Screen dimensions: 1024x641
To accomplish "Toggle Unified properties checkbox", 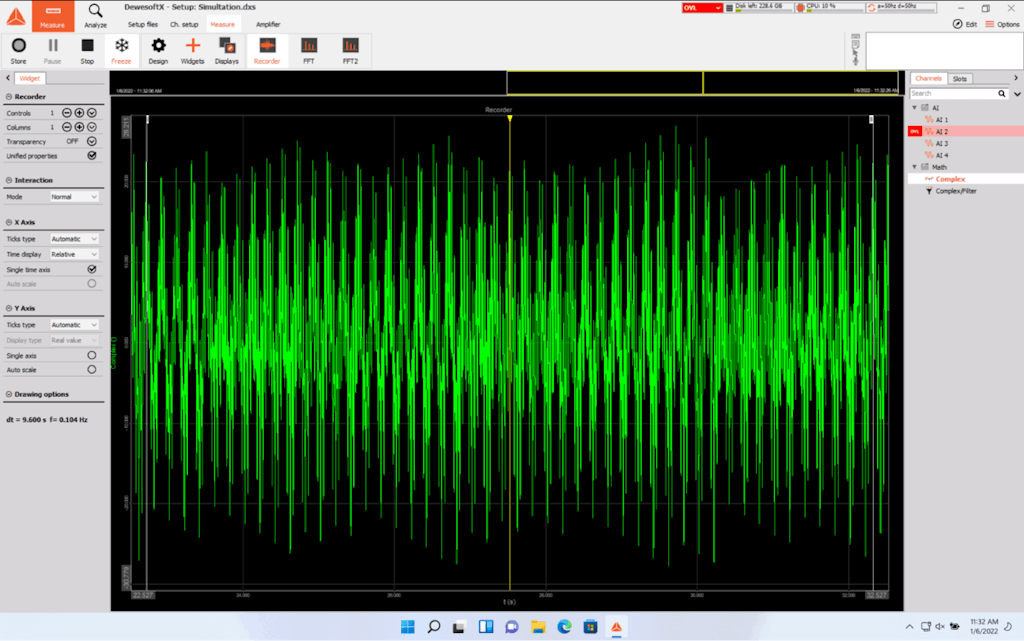I will coord(92,156).
